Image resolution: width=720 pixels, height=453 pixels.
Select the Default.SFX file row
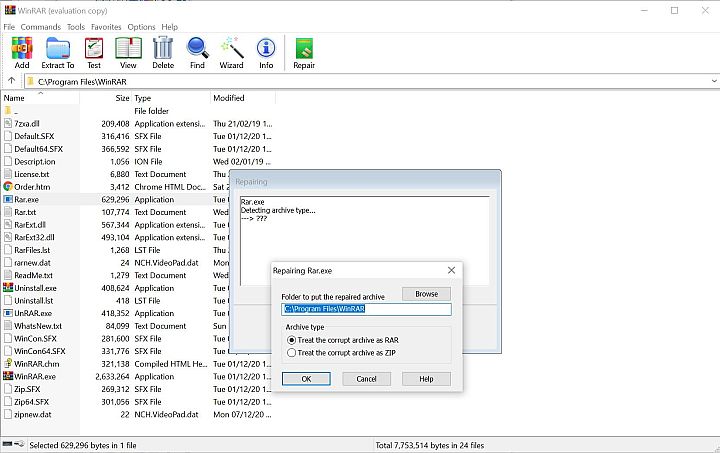(x=138, y=136)
